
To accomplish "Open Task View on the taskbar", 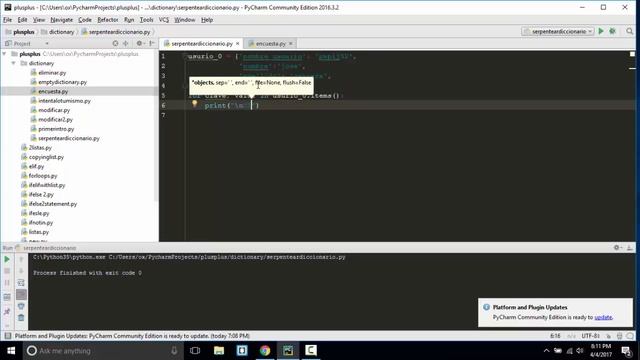I will point(195,351).
